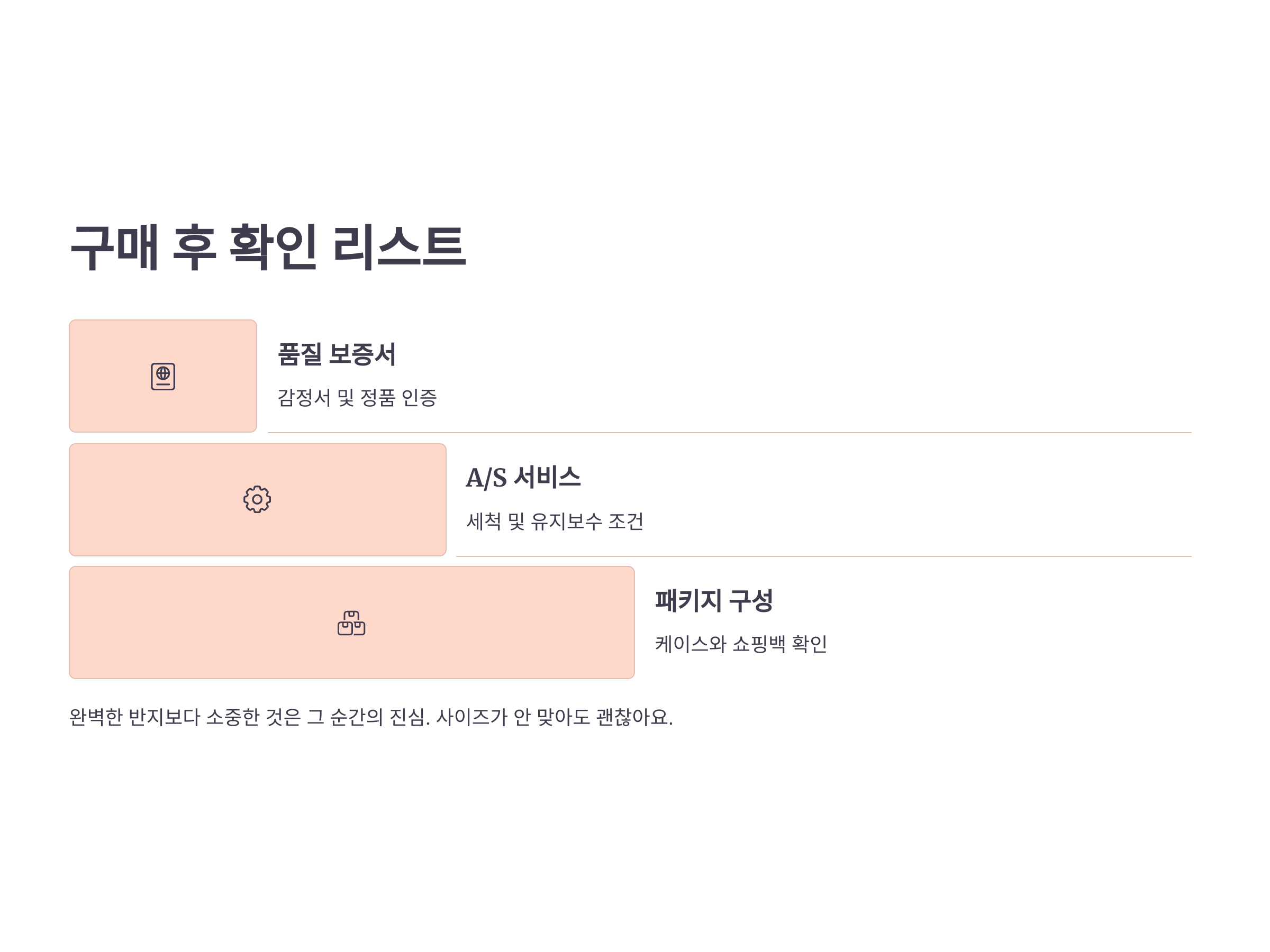Click the footer sentence starting 완벽한 반지보다
Viewport: 1270px width, 952px height.
tap(371, 717)
